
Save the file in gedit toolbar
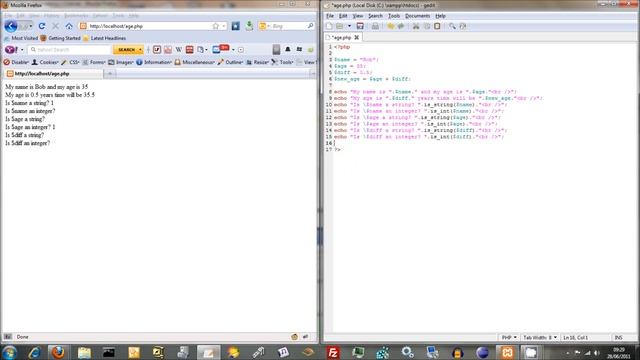point(360,26)
